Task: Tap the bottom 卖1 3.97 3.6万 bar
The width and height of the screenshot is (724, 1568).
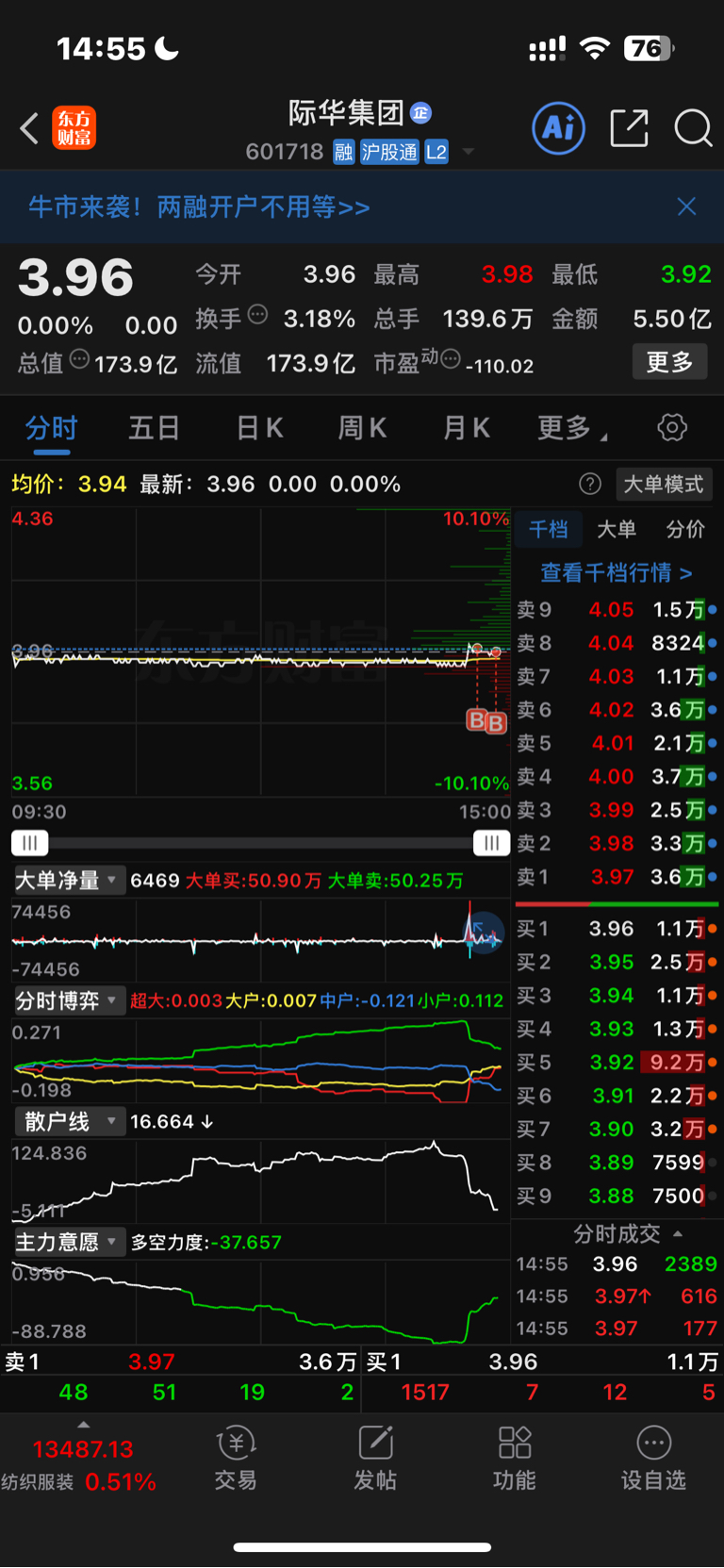Action: click(x=180, y=1362)
